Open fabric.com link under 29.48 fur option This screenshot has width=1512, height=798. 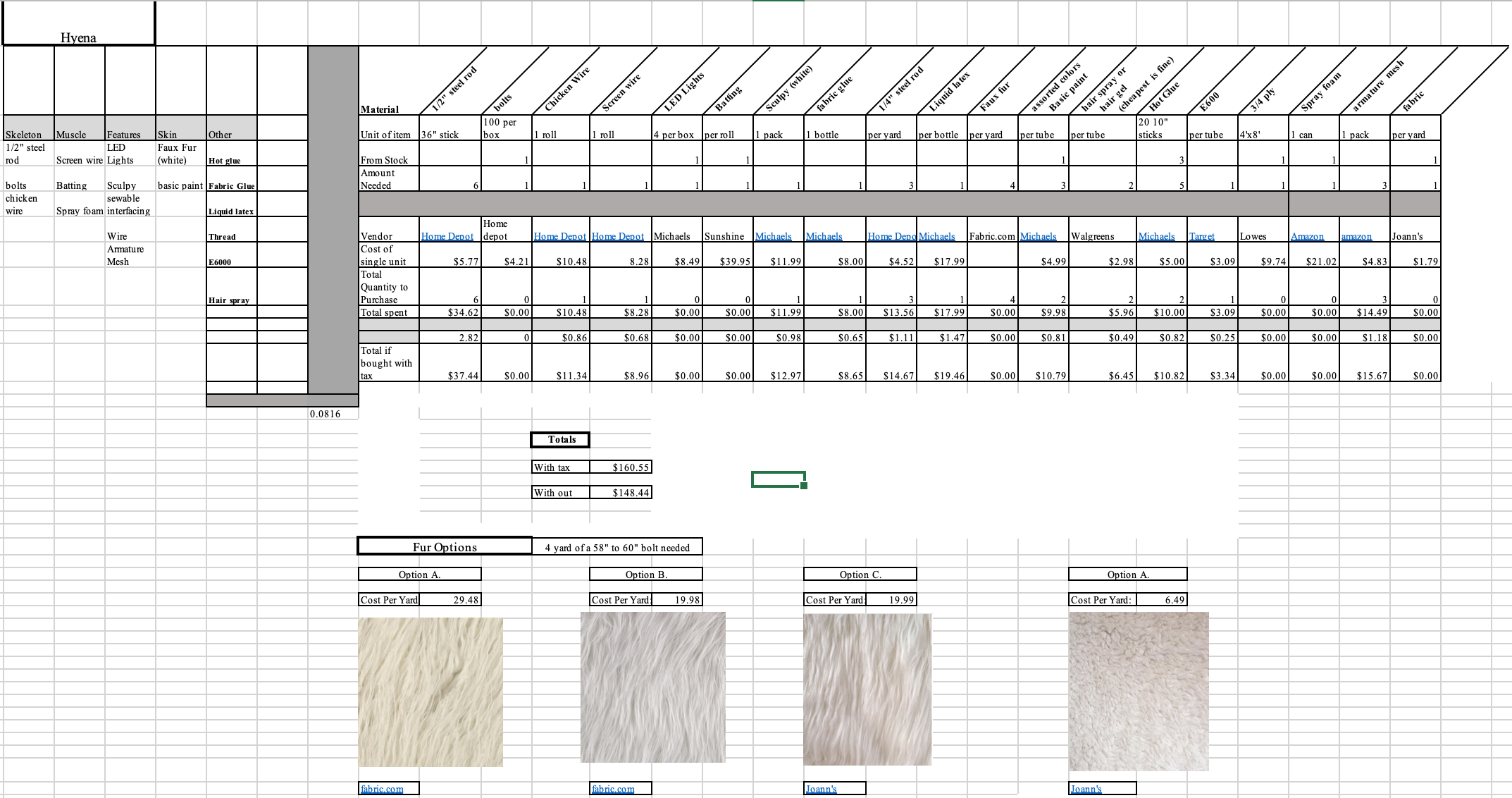(382, 789)
